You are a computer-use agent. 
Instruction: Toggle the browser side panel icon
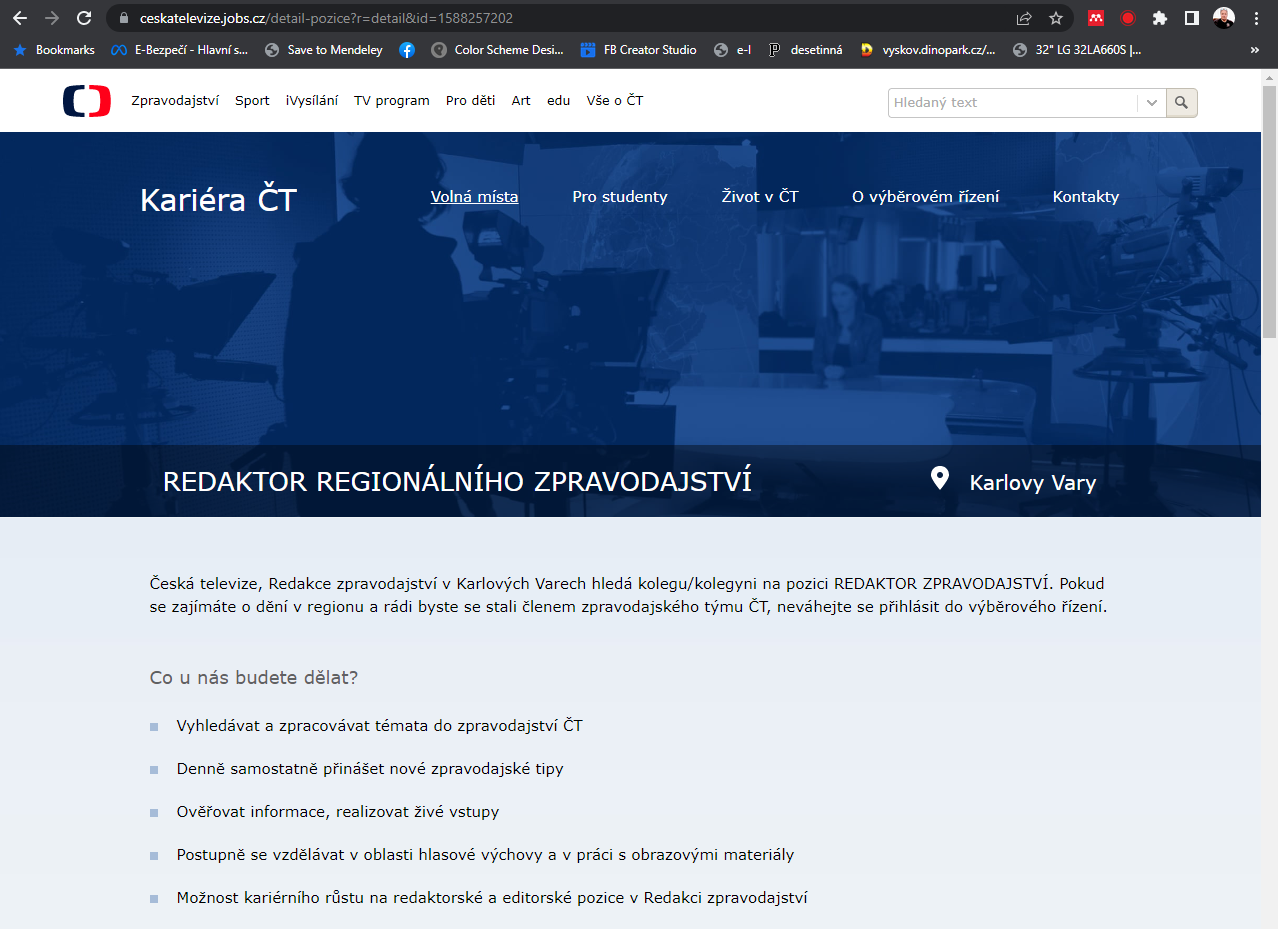pyautogui.click(x=1192, y=18)
